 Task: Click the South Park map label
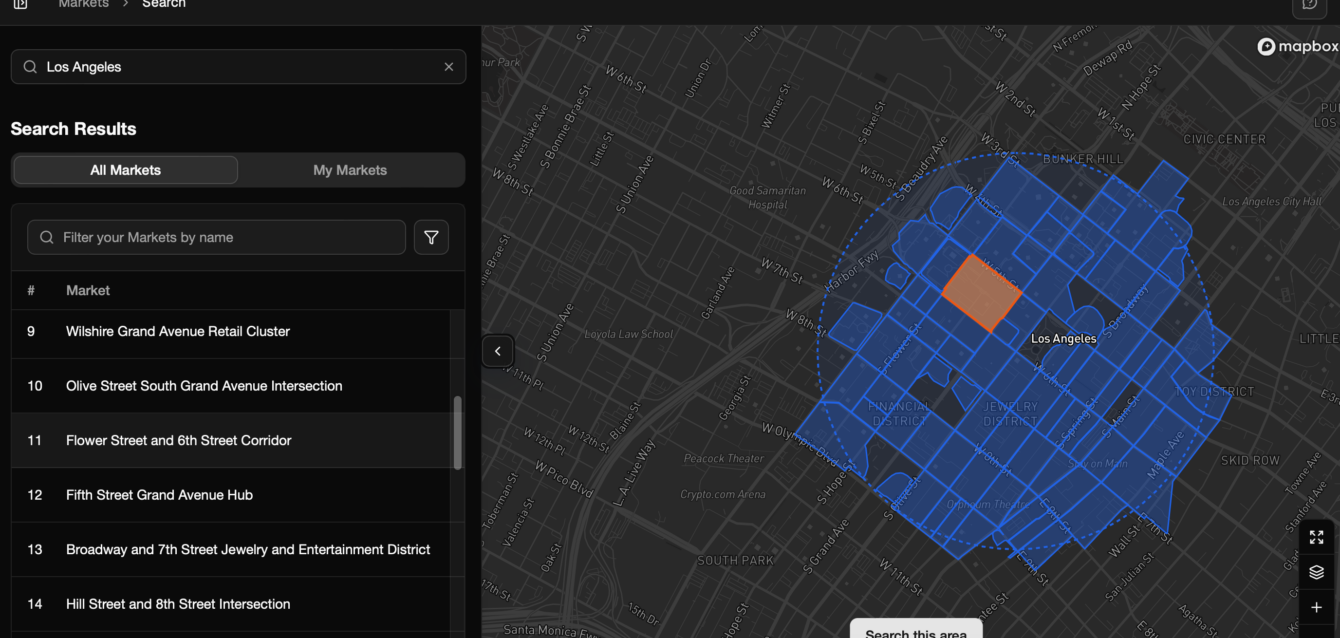738,561
